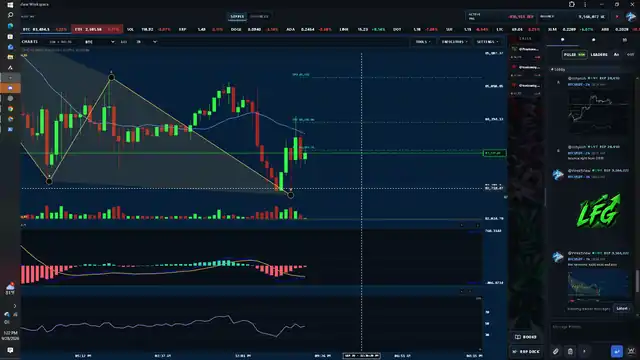
Task: Select the PULSE tab
Action: tap(574, 54)
